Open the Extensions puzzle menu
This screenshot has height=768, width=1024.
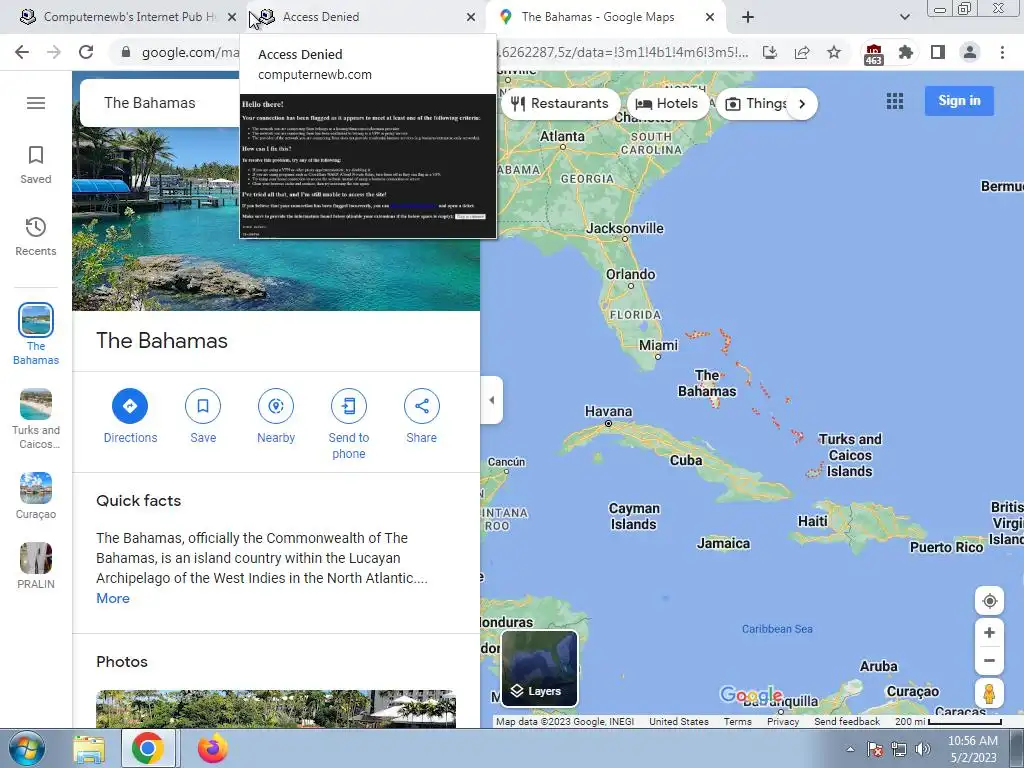click(x=905, y=52)
